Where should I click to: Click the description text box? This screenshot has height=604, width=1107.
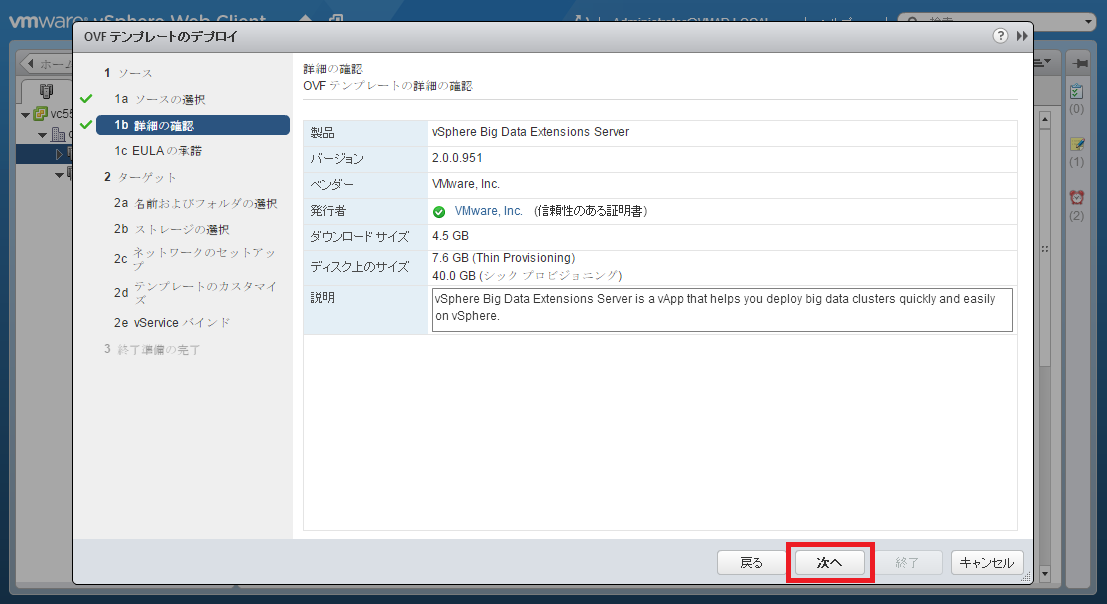722,309
